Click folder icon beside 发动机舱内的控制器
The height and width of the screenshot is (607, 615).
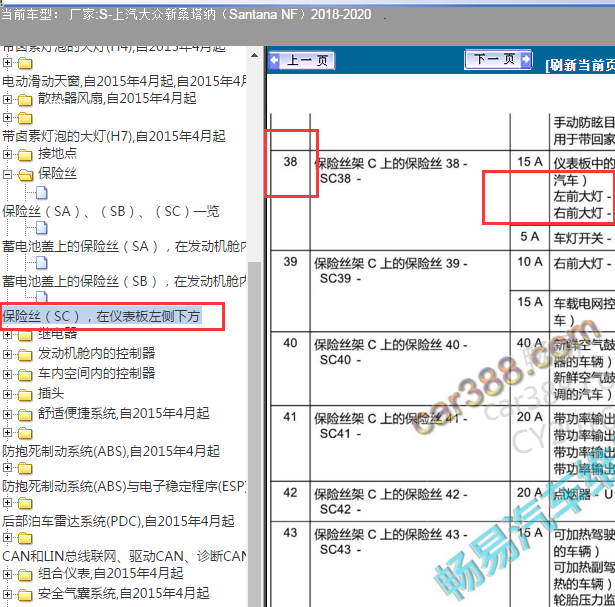click(x=25, y=355)
